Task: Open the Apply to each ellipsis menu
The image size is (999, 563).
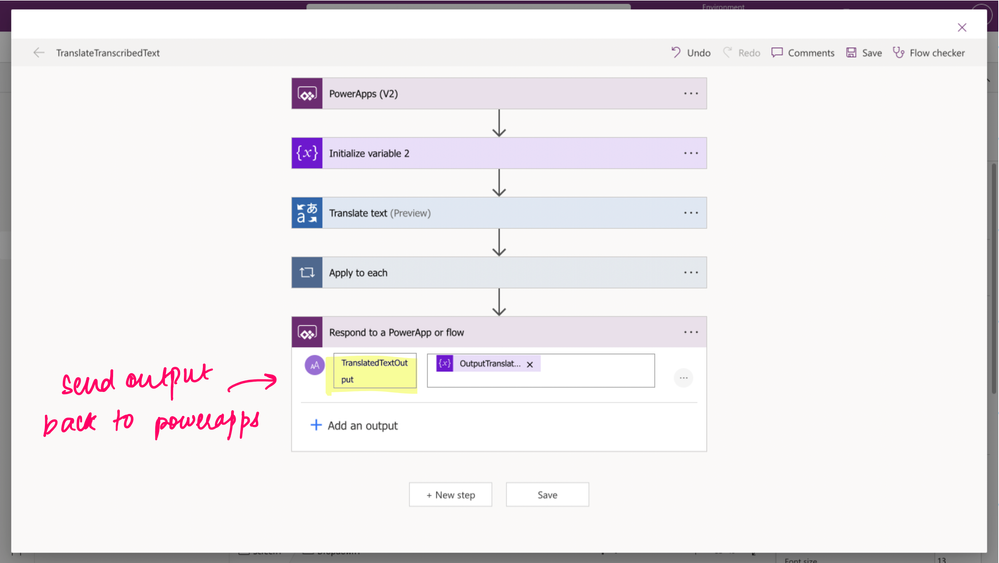Action: (x=691, y=273)
